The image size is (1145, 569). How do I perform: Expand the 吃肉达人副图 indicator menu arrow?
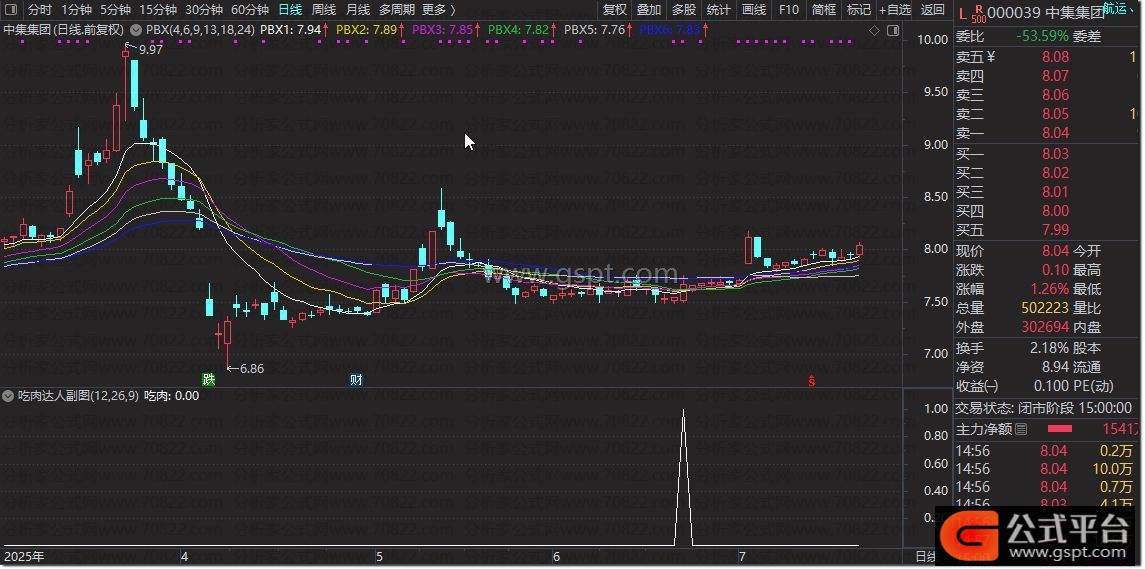8,396
